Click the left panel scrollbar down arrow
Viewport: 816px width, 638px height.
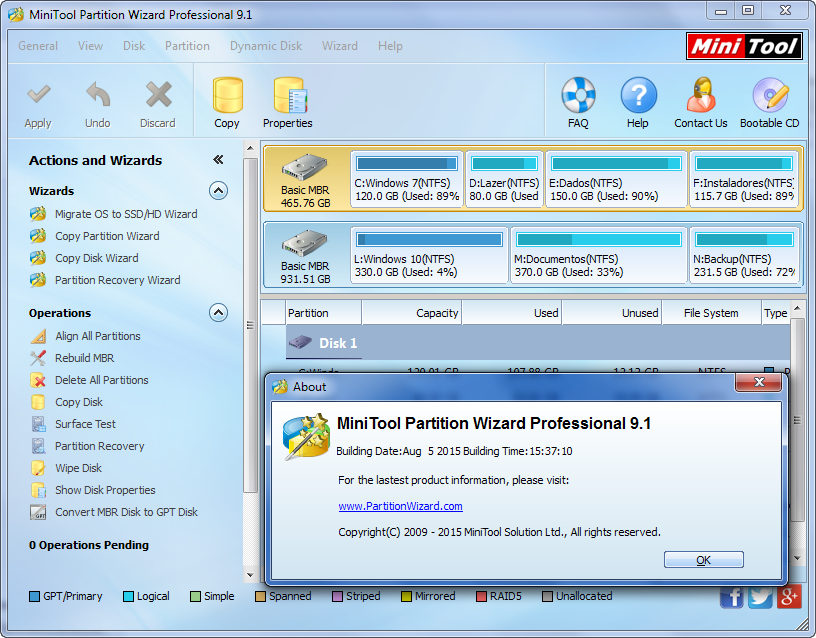(250, 576)
